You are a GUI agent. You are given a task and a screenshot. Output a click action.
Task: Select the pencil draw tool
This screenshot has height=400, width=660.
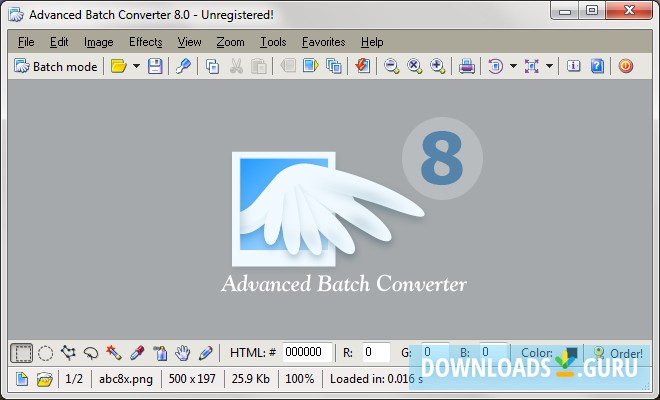tap(205, 353)
